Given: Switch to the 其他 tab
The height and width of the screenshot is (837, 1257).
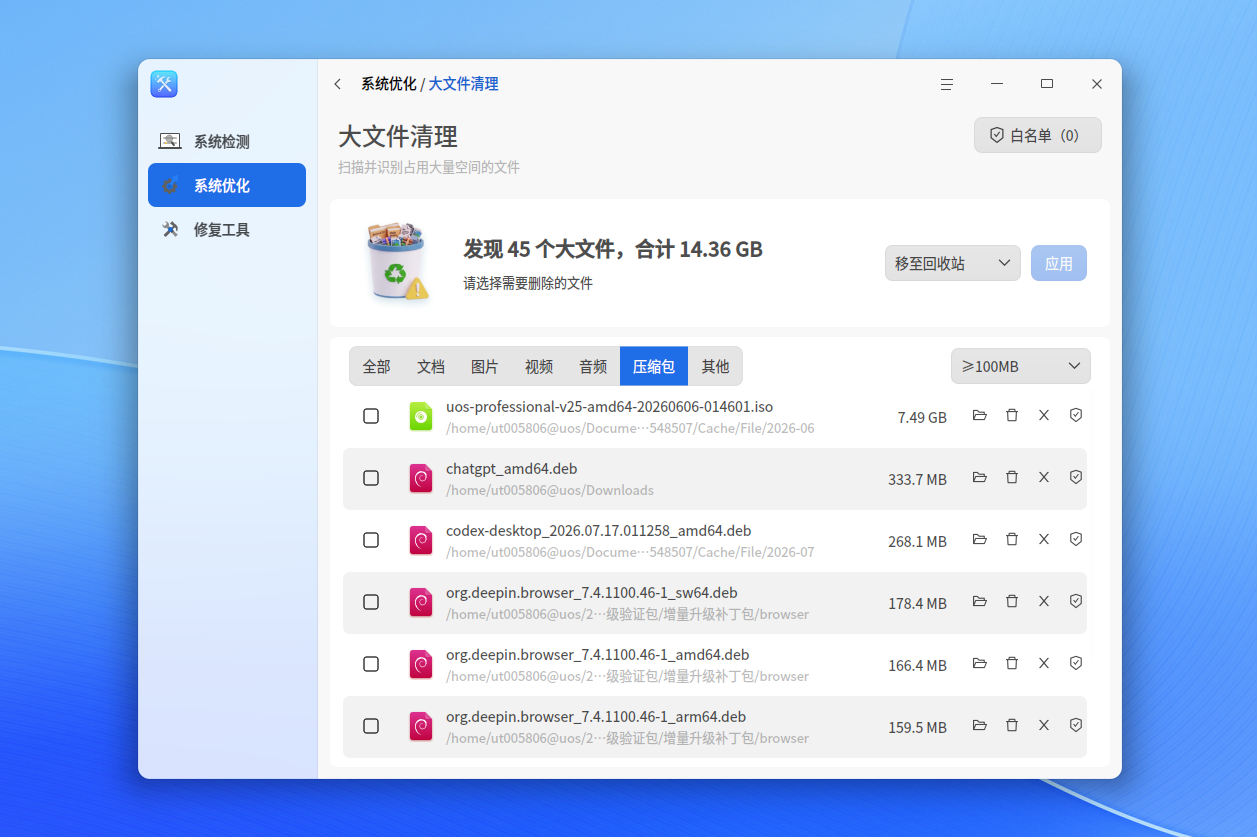Looking at the screenshot, I should pyautogui.click(x=715, y=366).
